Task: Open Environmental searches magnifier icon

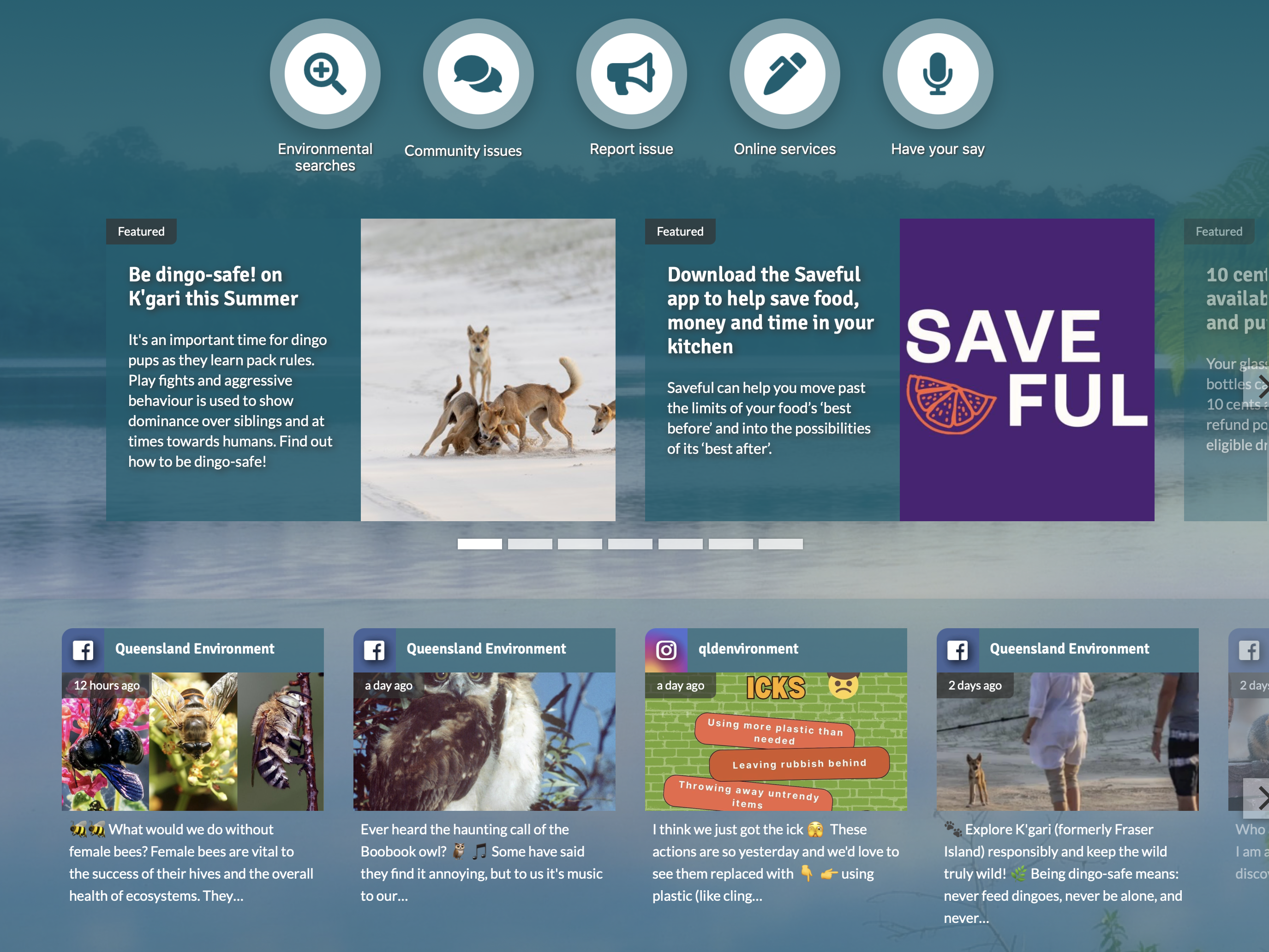Action: [325, 74]
